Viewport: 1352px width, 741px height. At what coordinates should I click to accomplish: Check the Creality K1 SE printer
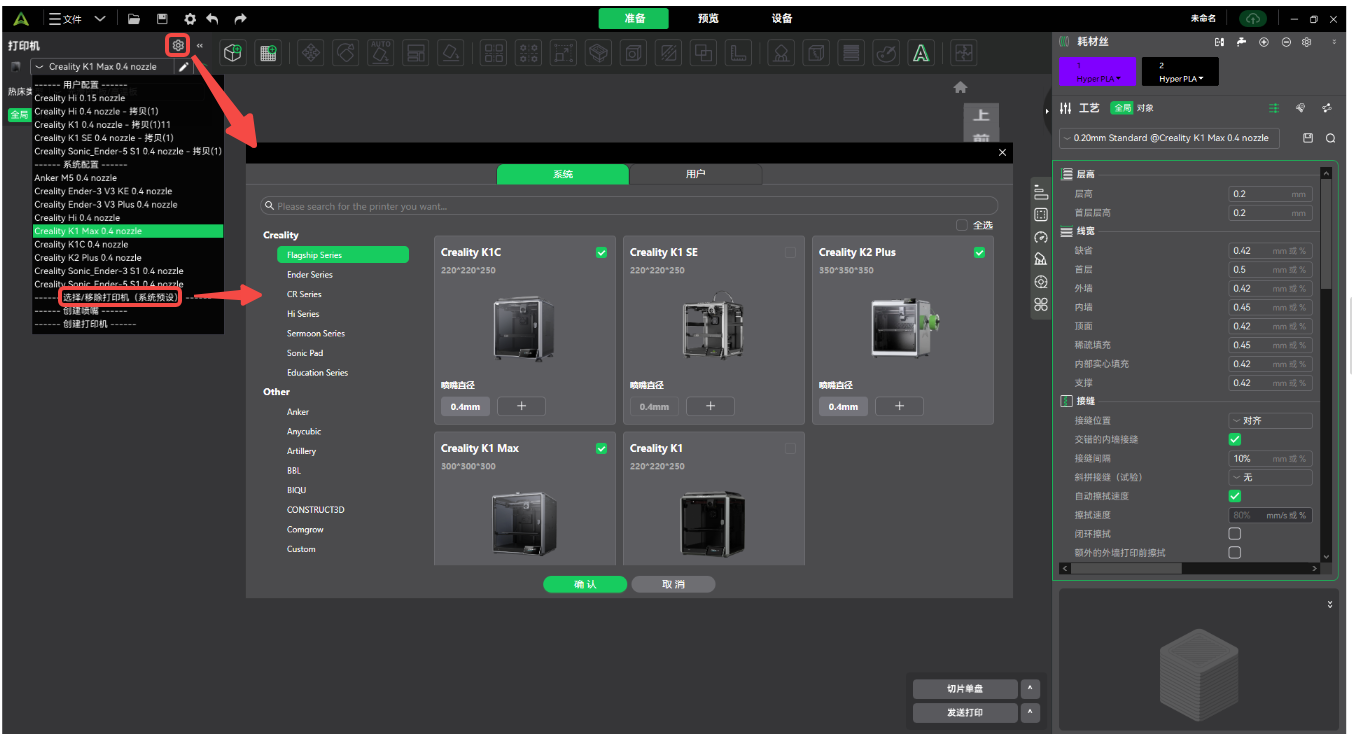point(790,253)
